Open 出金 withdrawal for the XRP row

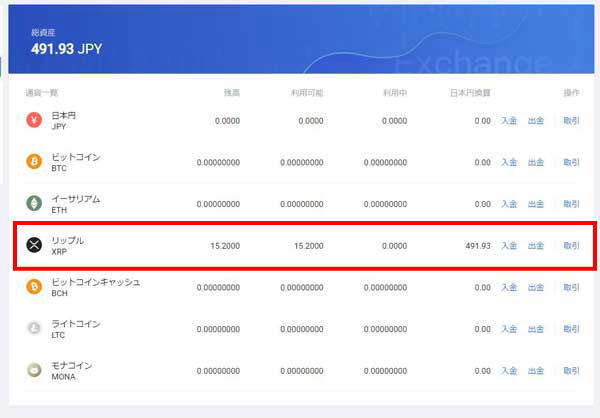536,246
